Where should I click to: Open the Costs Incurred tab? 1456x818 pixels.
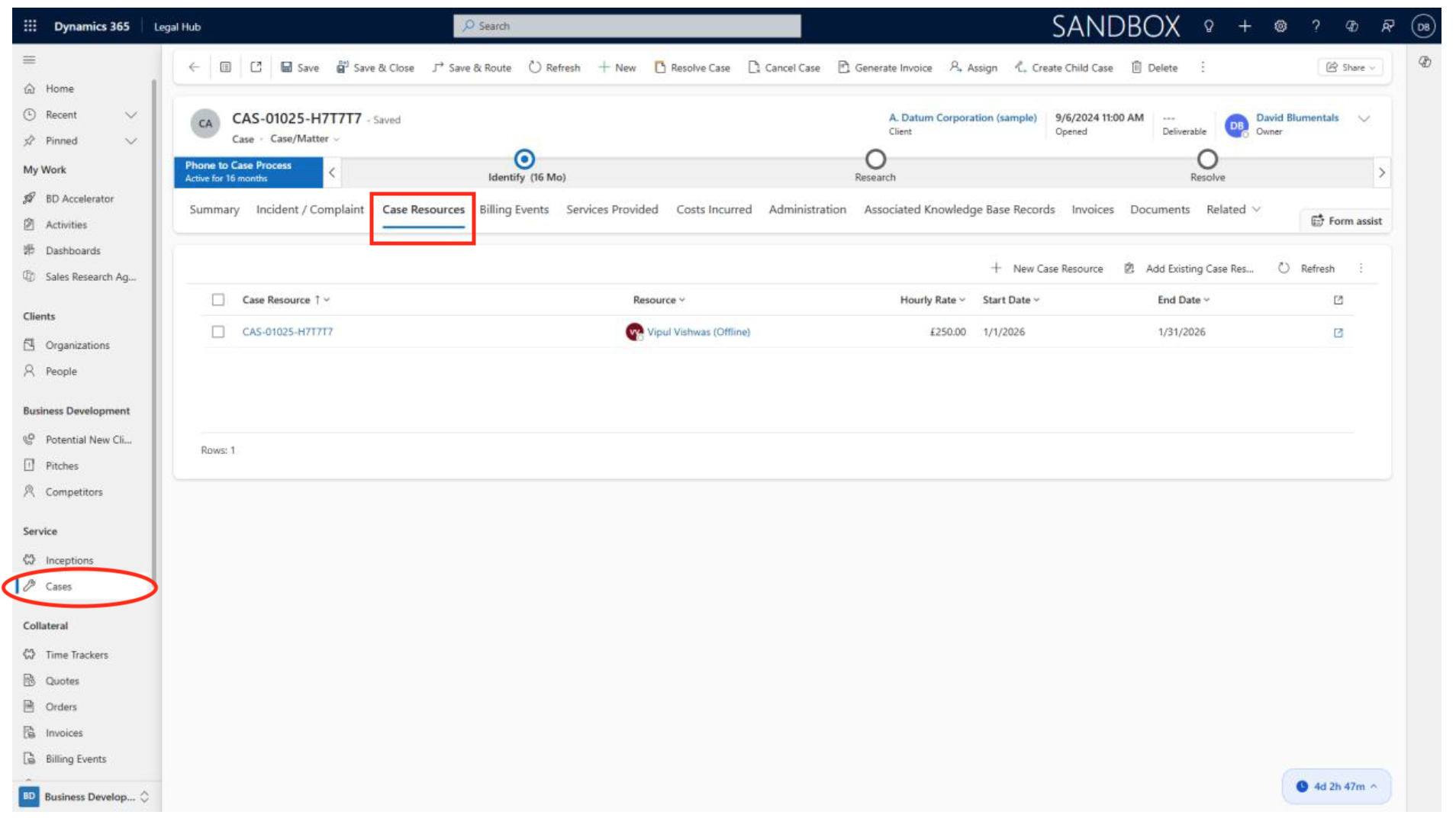[714, 209]
